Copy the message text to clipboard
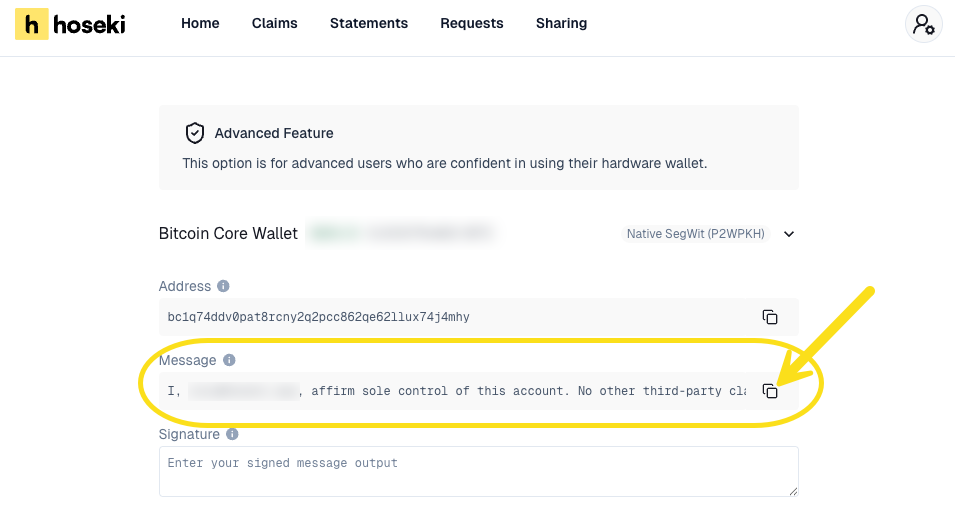This screenshot has width=955, height=532. (x=770, y=391)
